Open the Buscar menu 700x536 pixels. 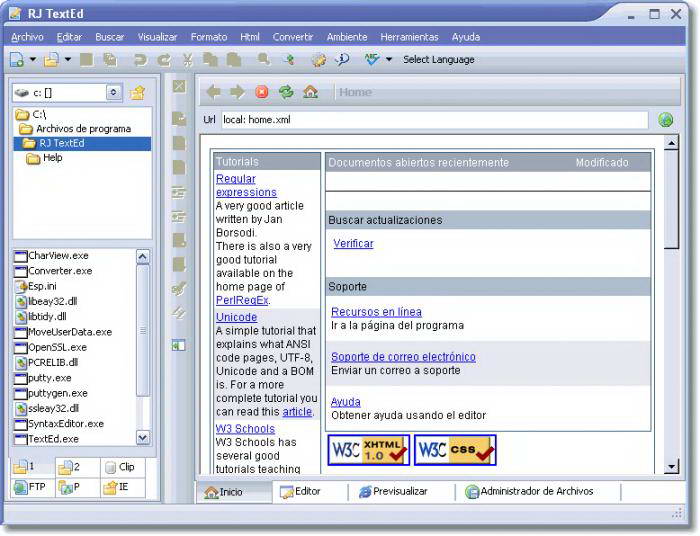[109, 37]
